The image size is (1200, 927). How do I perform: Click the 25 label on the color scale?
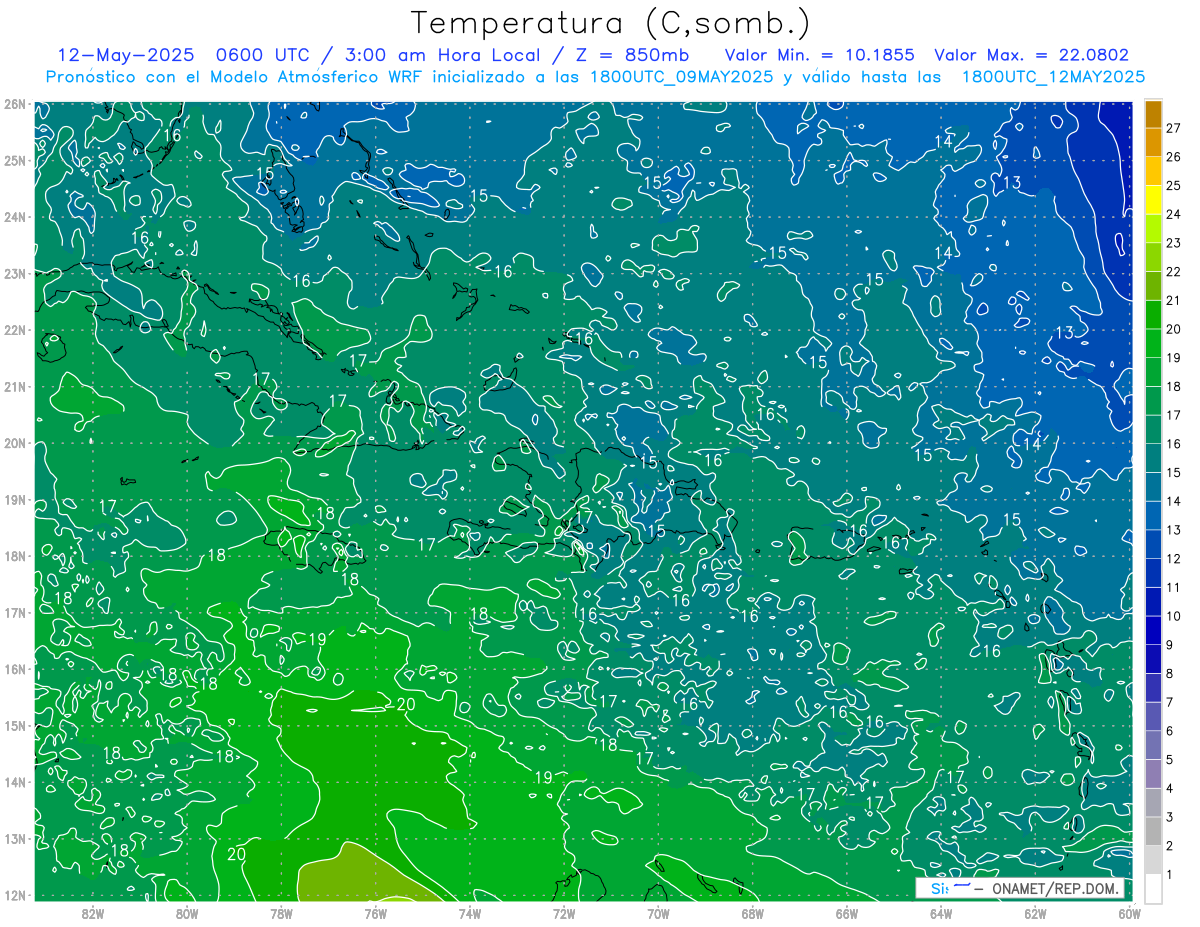click(1173, 186)
